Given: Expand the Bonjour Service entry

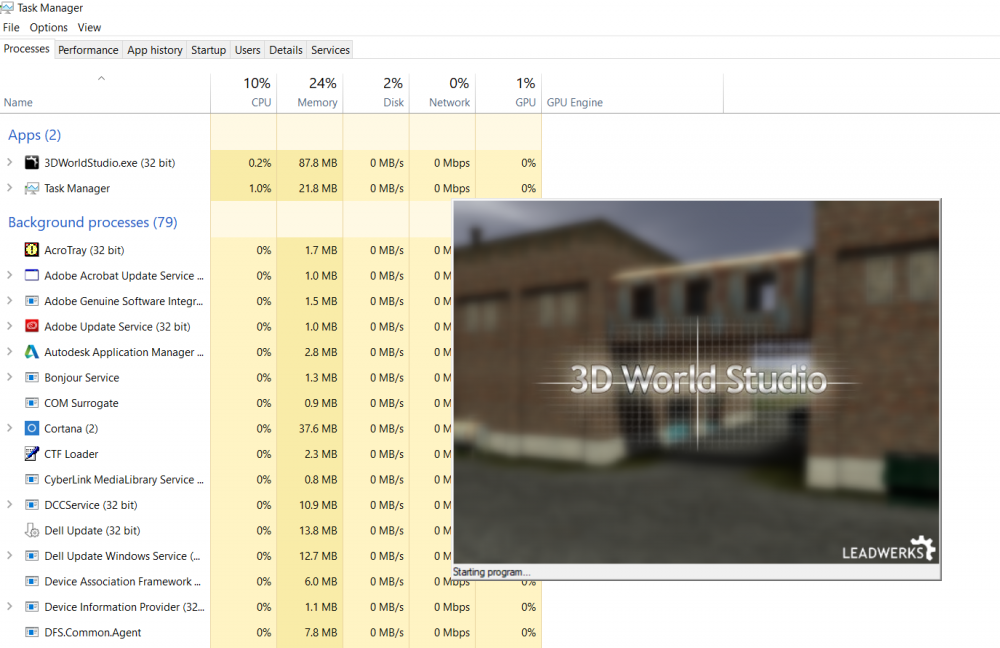Looking at the screenshot, I should pyautogui.click(x=10, y=377).
